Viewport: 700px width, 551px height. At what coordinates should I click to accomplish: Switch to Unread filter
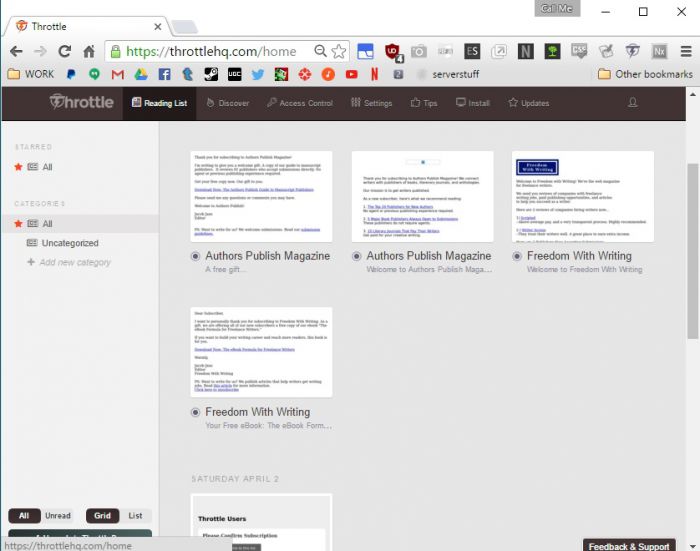coord(58,516)
